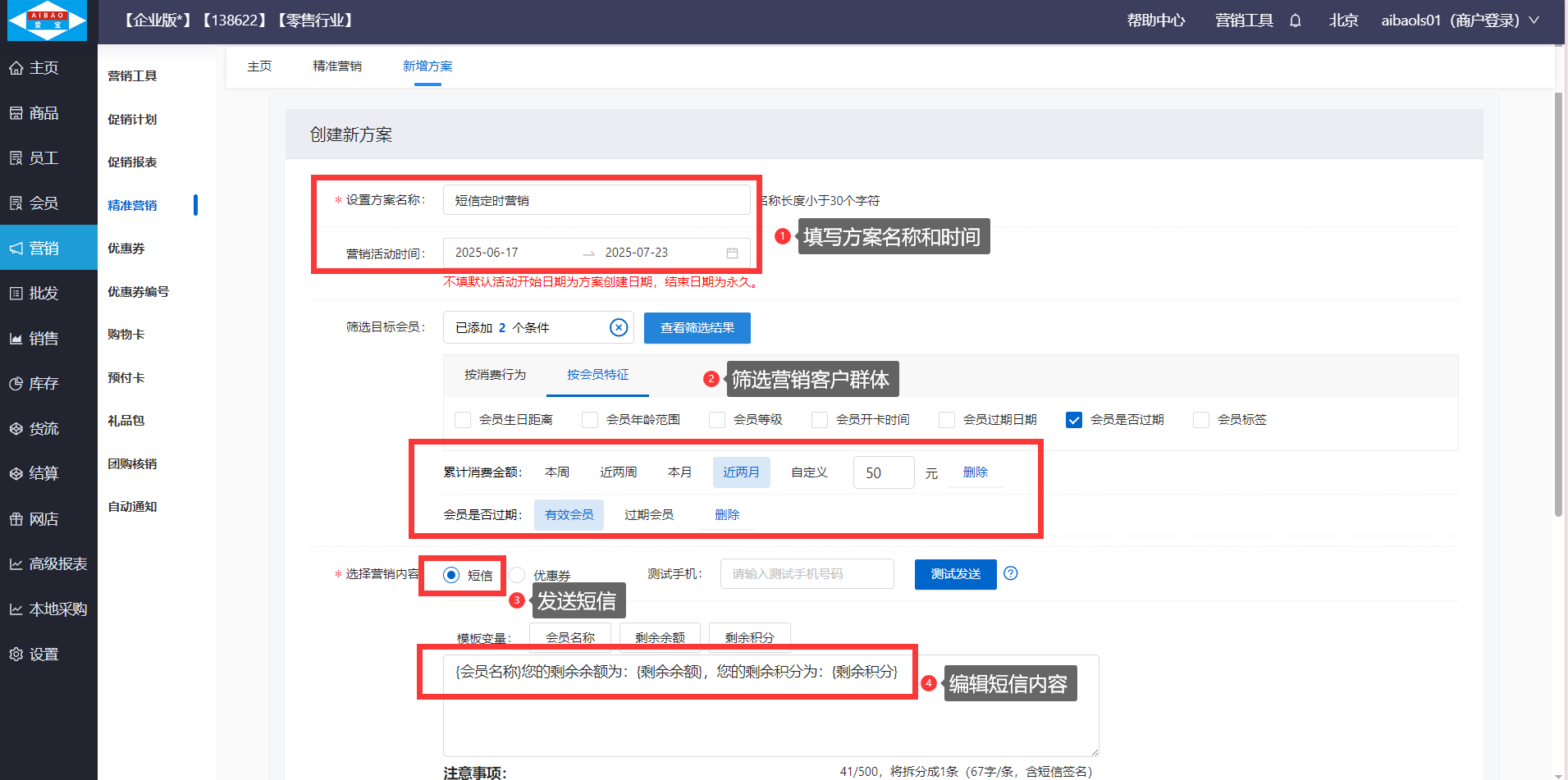Click the 测试发送 button
The image size is (1568, 780).
click(955, 574)
